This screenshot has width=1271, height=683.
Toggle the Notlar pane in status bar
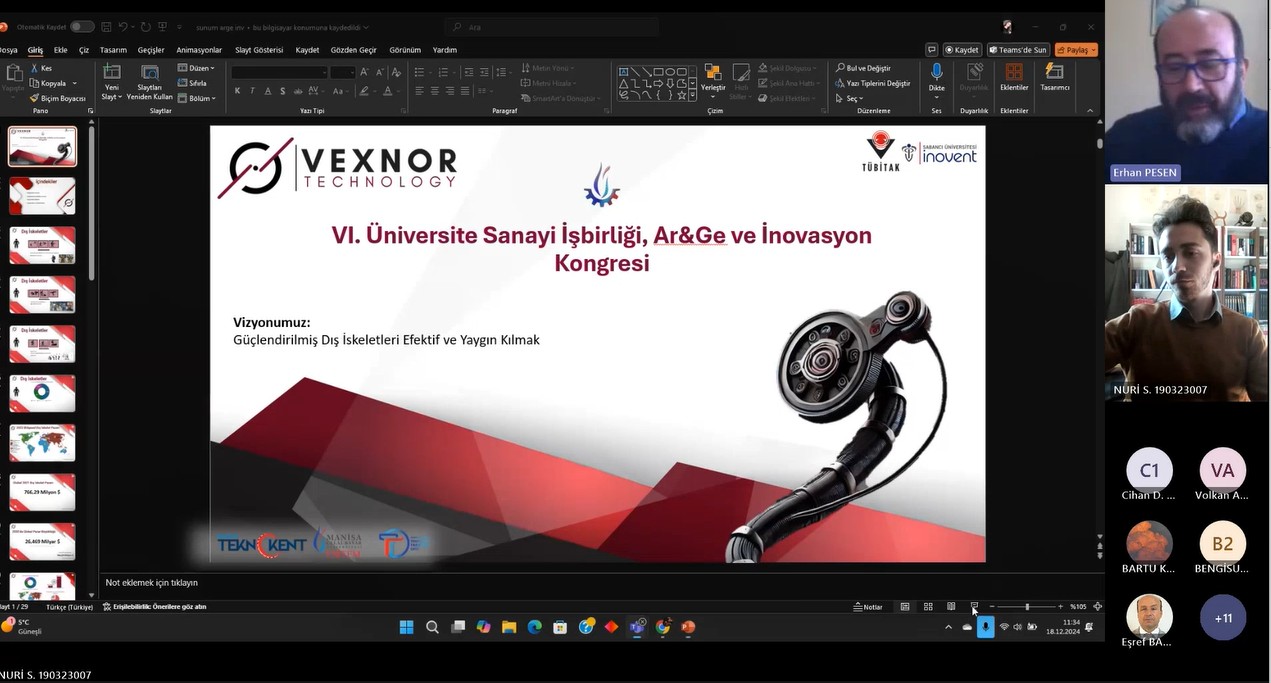[x=868, y=607]
